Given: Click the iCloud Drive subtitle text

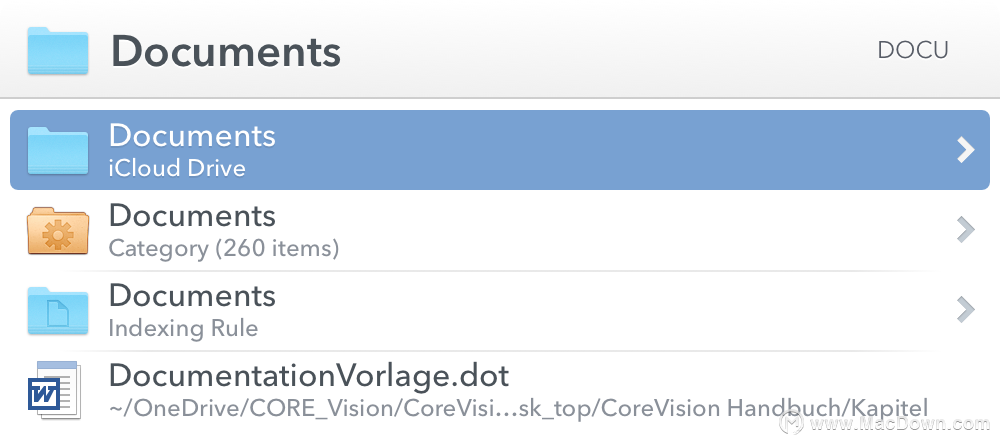Looking at the screenshot, I should (x=177, y=168).
